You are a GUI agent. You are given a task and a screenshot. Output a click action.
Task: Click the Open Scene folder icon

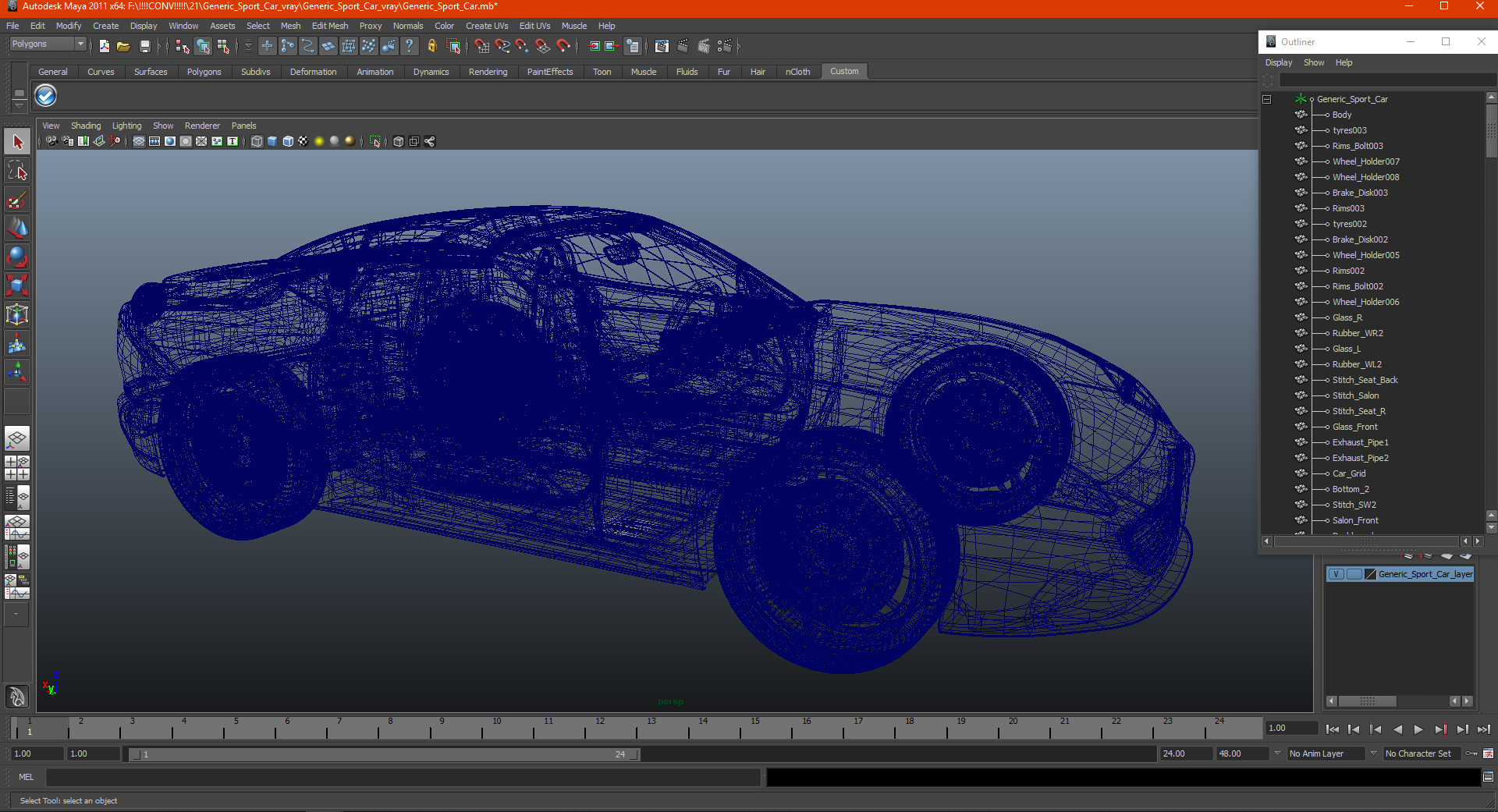123,47
